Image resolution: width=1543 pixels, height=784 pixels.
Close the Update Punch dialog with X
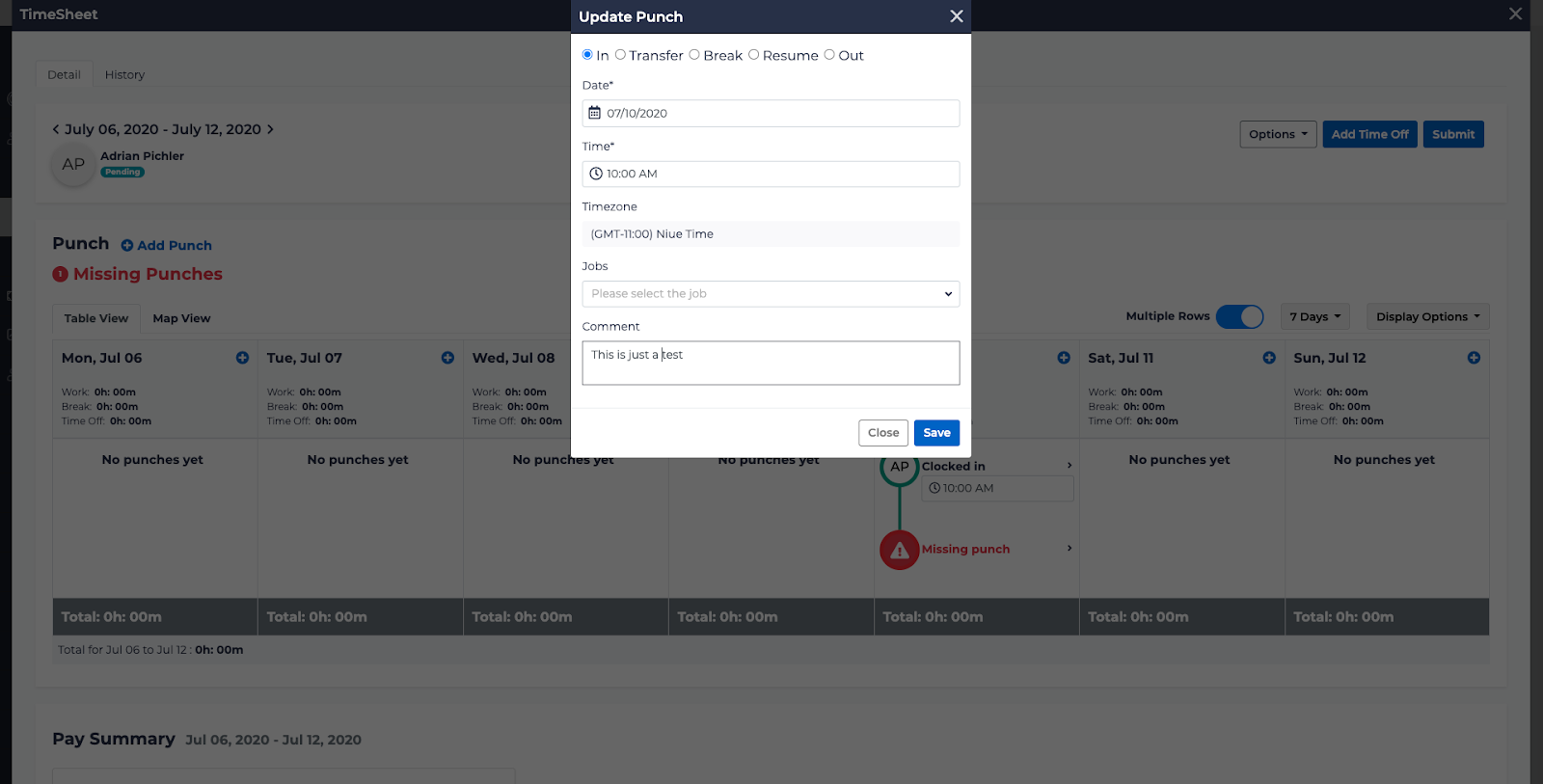(956, 16)
